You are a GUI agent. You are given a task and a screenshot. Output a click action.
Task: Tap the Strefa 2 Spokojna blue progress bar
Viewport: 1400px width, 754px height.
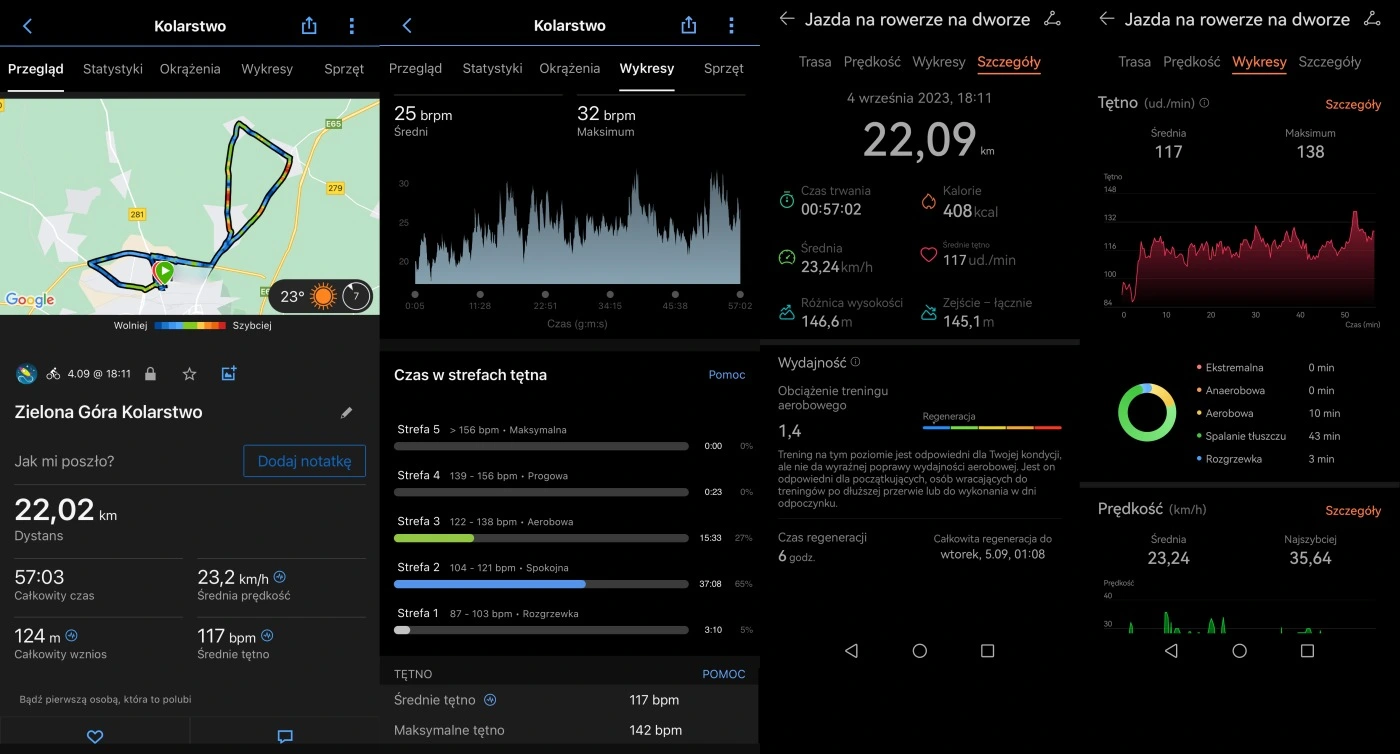(x=490, y=584)
